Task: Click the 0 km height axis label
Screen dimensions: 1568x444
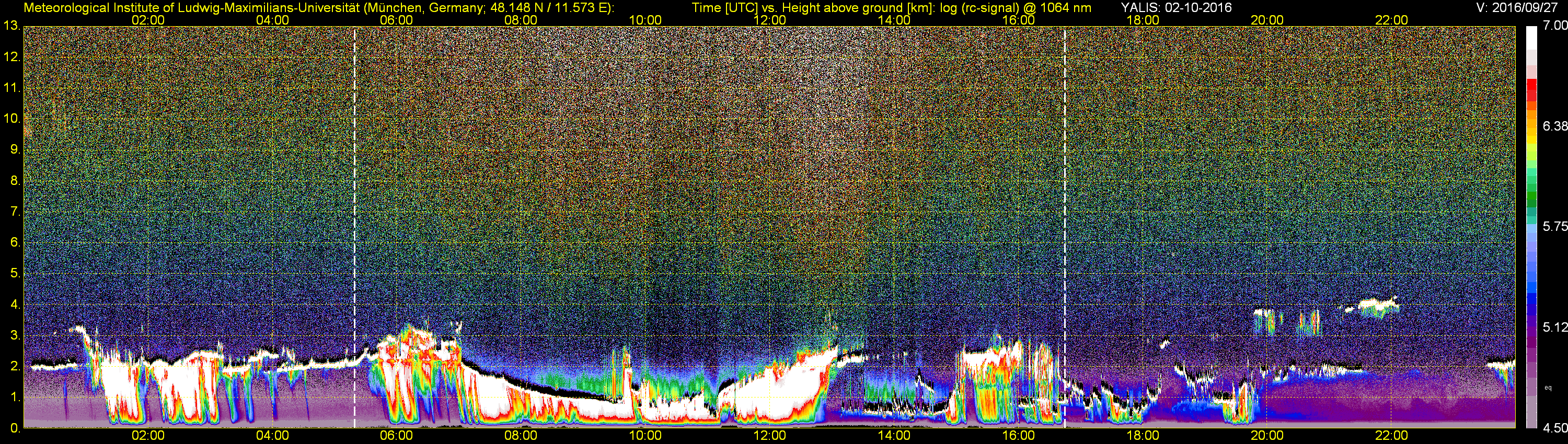Action: (x=15, y=428)
